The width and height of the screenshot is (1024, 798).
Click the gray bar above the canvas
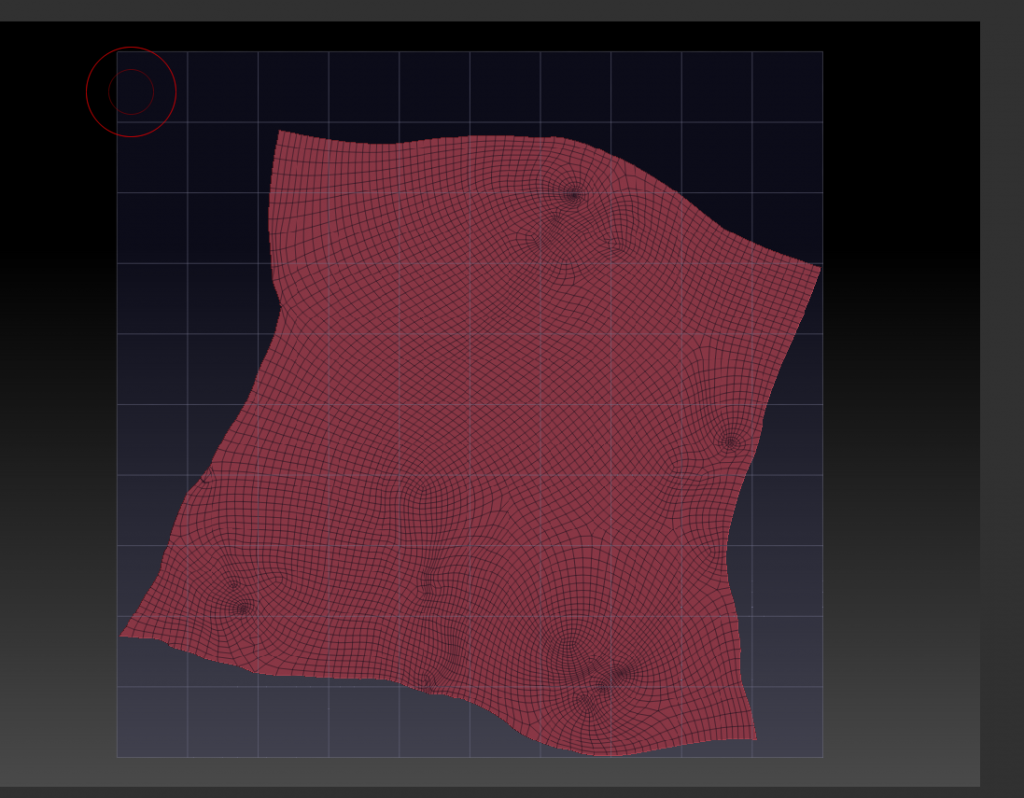tap(500, 10)
